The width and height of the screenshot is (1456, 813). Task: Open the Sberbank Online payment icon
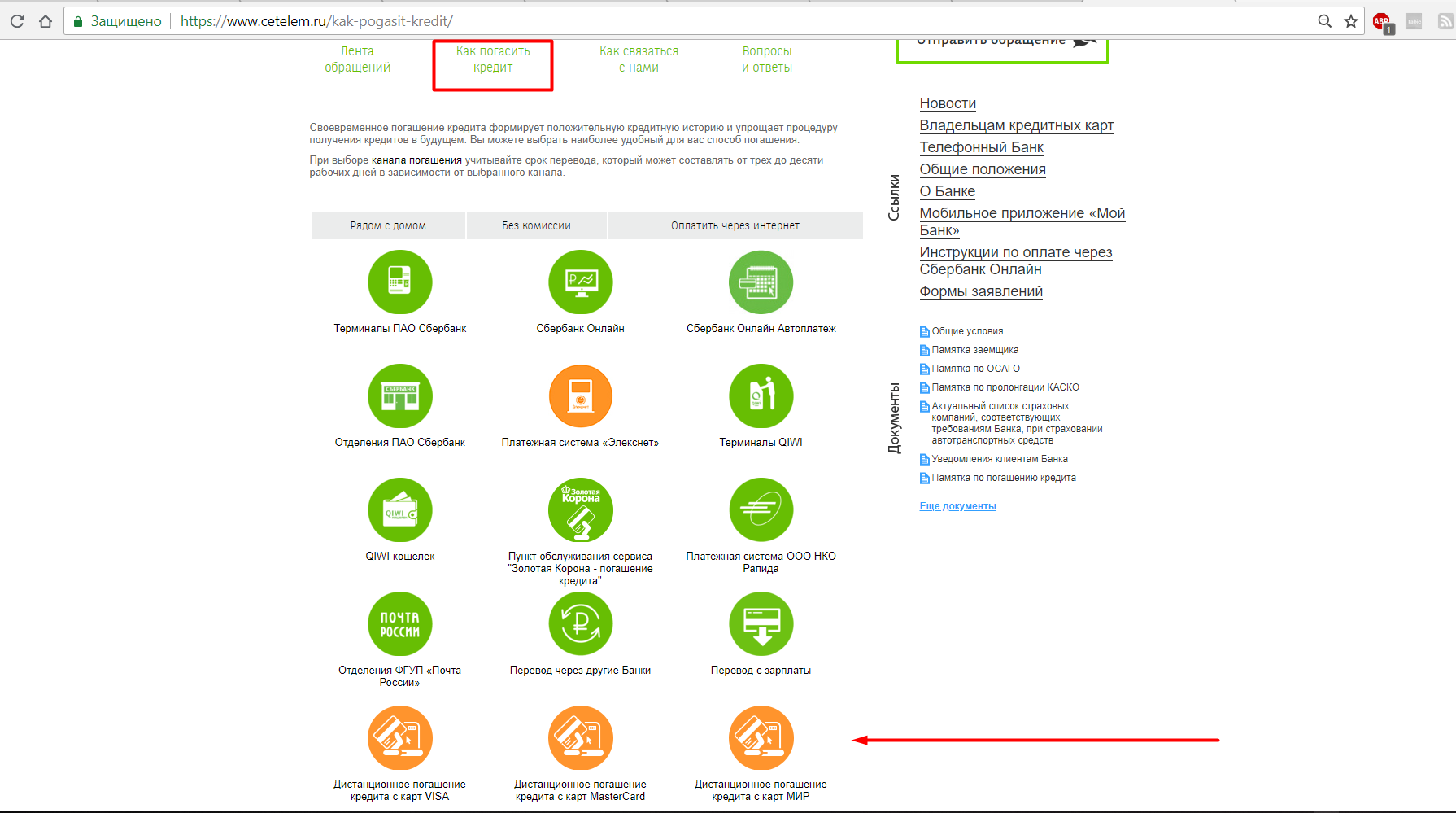pos(580,282)
